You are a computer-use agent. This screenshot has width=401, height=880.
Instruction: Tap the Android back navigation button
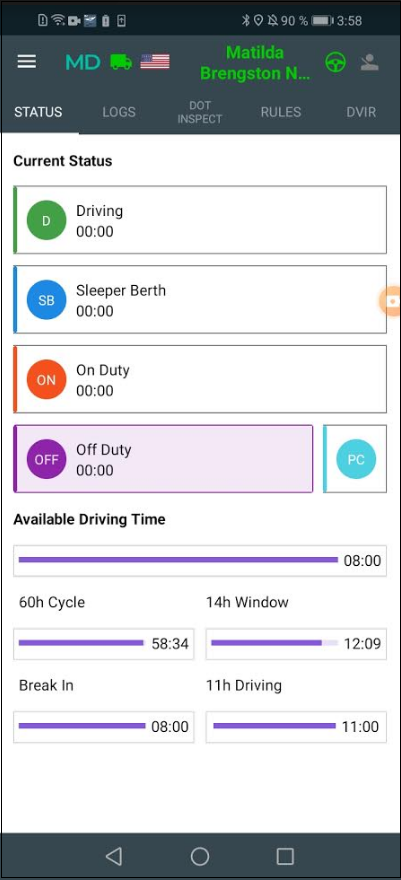point(114,856)
